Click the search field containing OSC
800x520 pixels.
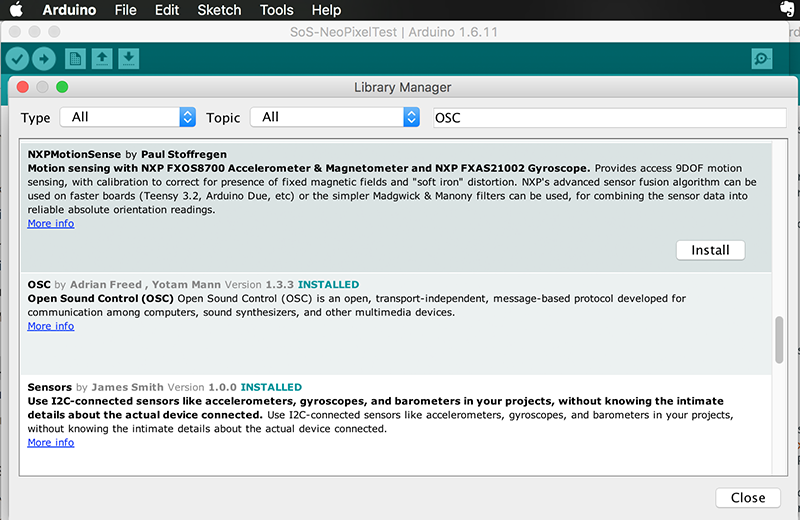[609, 118]
